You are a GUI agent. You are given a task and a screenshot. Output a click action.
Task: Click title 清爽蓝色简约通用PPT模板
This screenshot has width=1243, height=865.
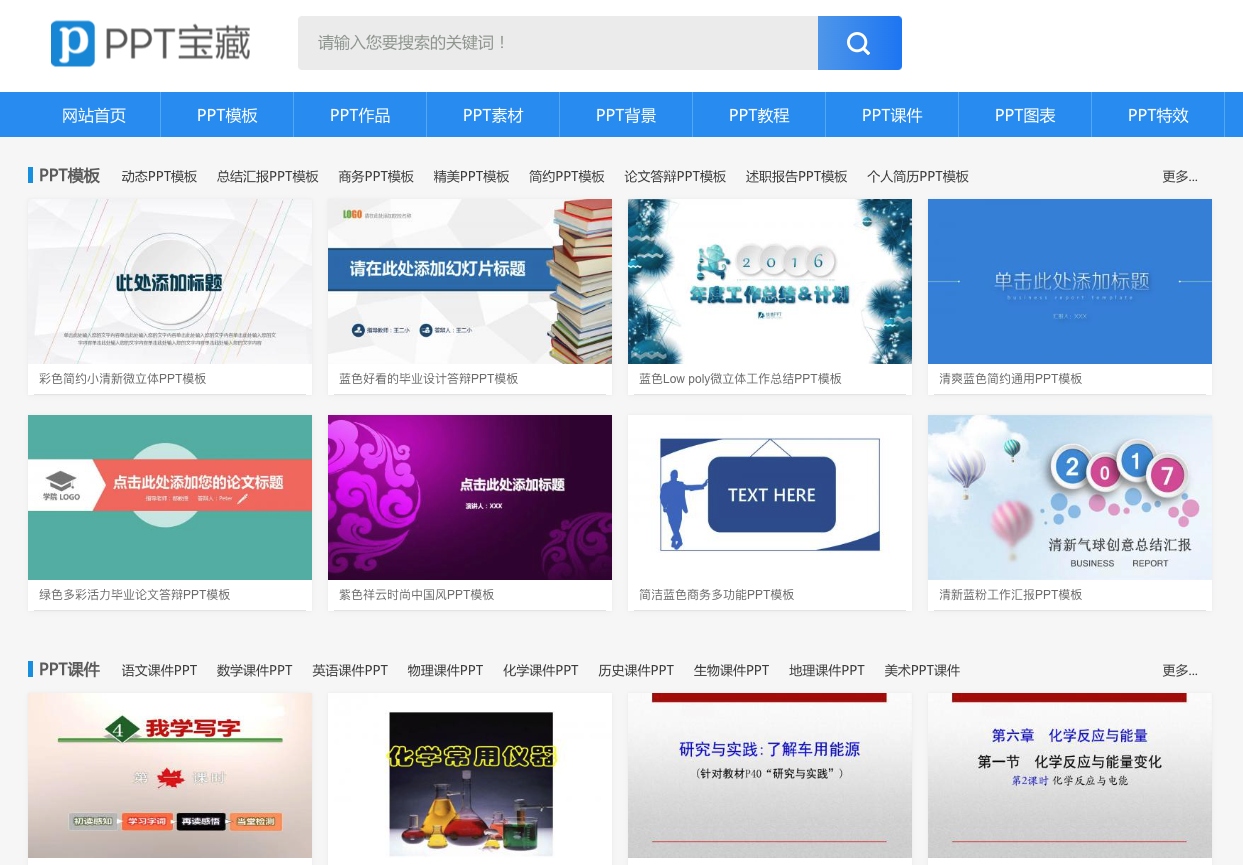tap(1010, 378)
